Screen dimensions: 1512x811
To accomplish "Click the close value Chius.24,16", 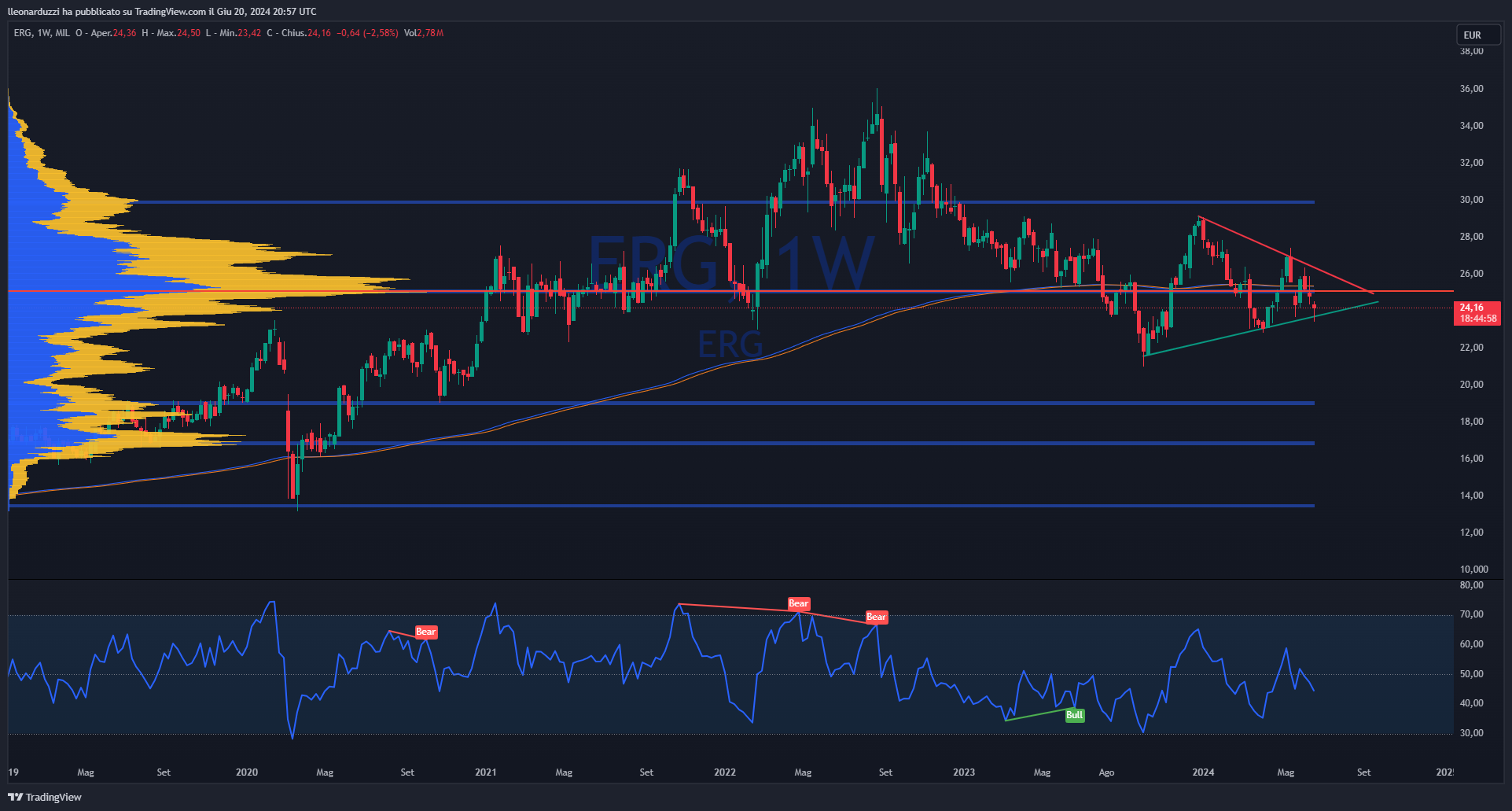I will tap(306, 33).
